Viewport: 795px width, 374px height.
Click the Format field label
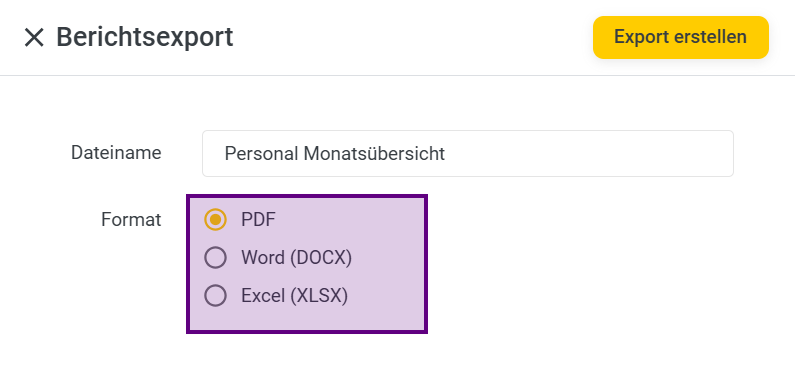[131, 219]
